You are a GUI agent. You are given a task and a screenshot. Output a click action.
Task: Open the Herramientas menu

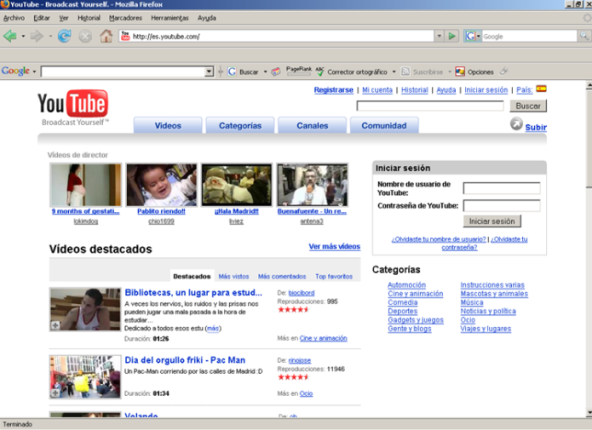170,18
